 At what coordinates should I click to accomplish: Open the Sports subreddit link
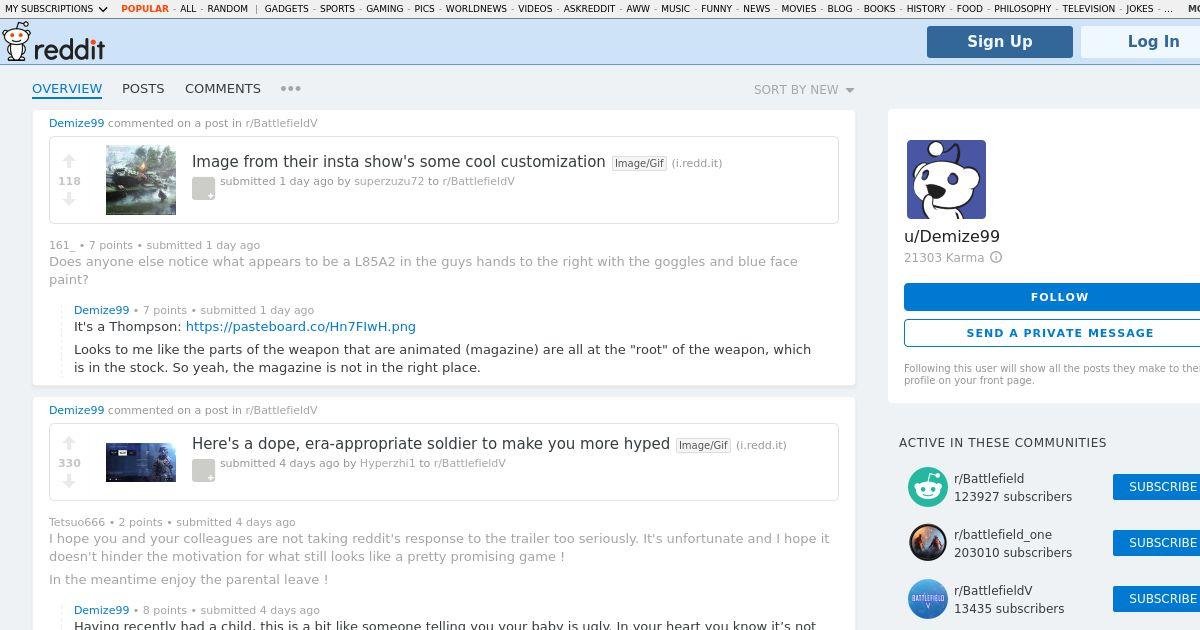click(x=337, y=9)
